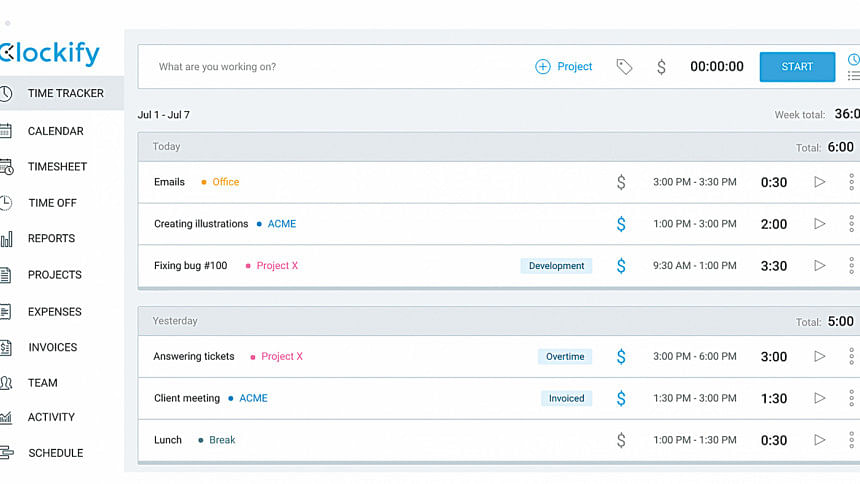Click the Schedule sidebar icon
The height and width of the screenshot is (484, 860).
click(6, 453)
